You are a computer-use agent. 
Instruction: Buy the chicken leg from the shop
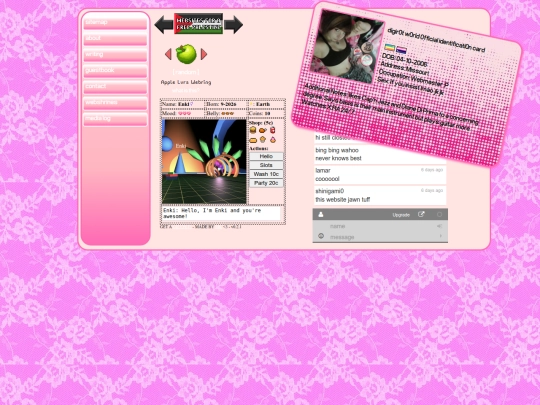[263, 130]
